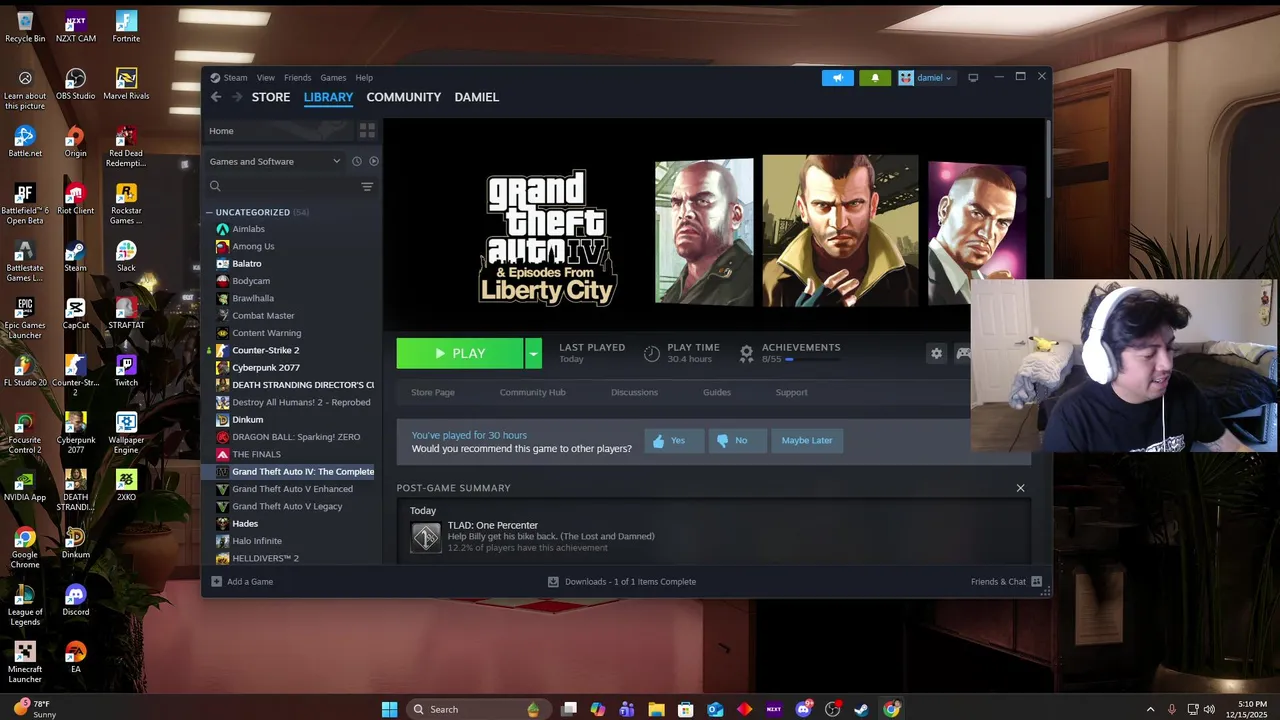Open the Rockstar Games Launcher desktop icon
Image resolution: width=1280 pixels, height=720 pixels.
[126, 204]
